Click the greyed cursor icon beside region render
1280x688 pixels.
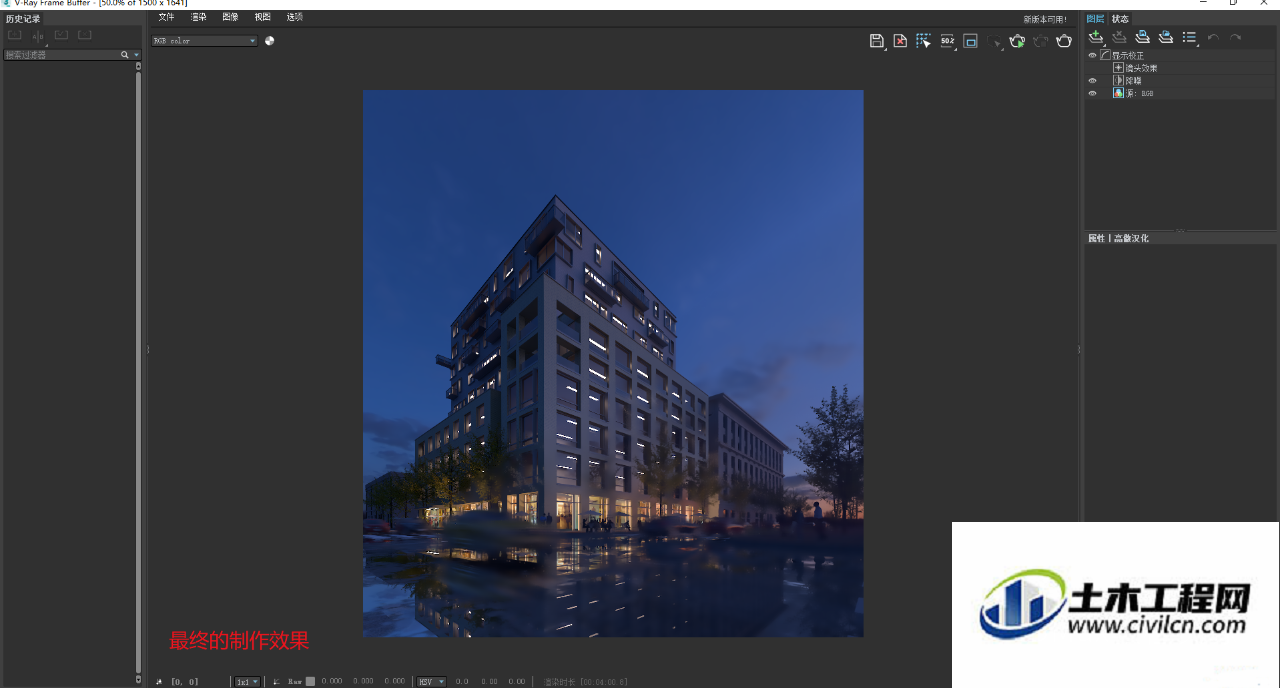(994, 41)
